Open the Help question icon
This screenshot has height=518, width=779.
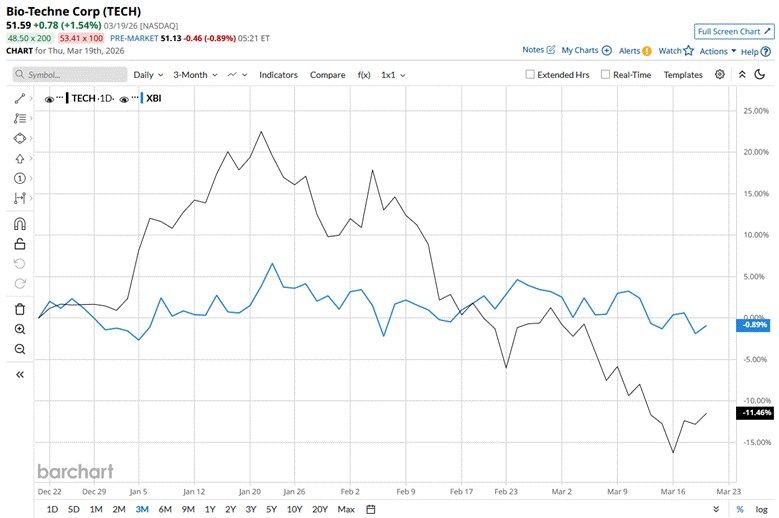(x=766, y=51)
